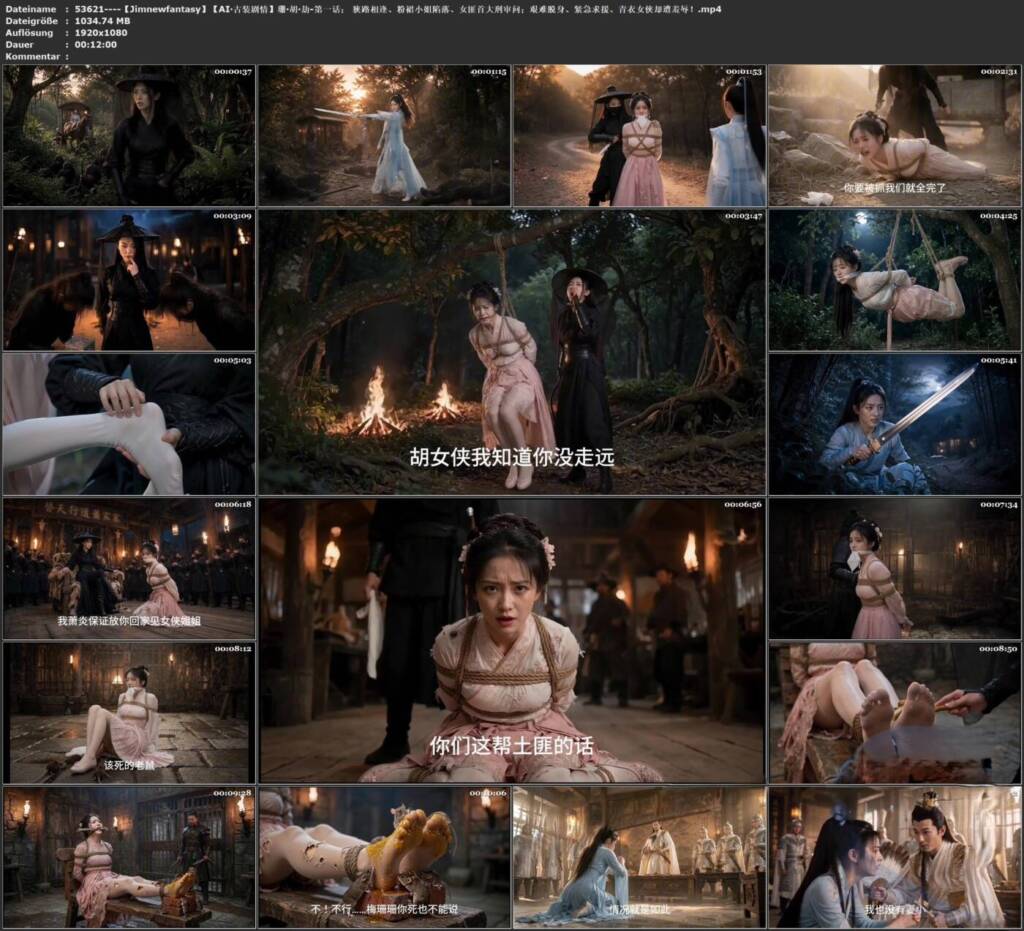The height and width of the screenshot is (931, 1024).
Task: Select last frame with crowned man
Action: tap(895, 857)
